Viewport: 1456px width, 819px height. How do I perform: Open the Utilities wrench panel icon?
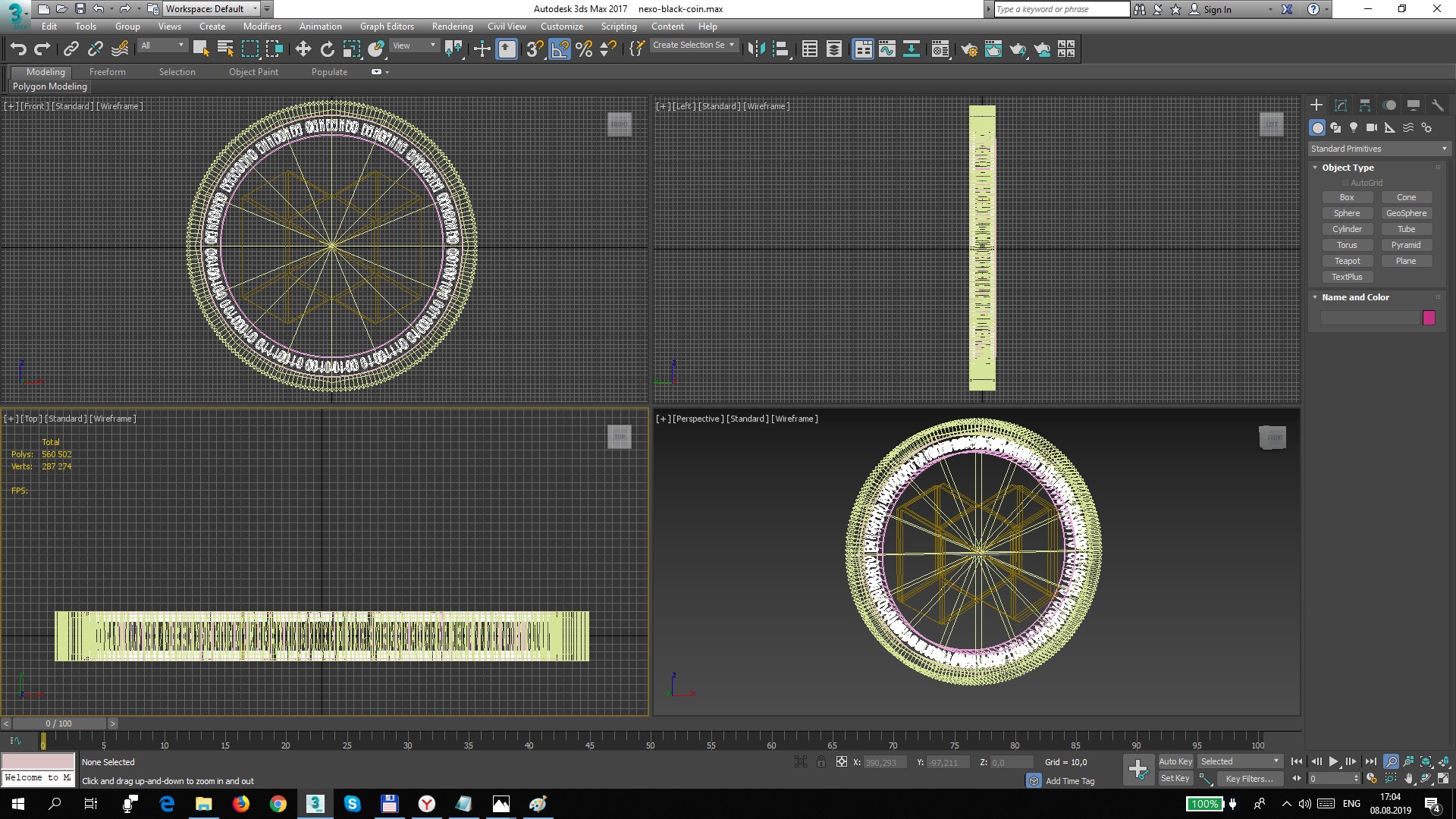click(1437, 105)
